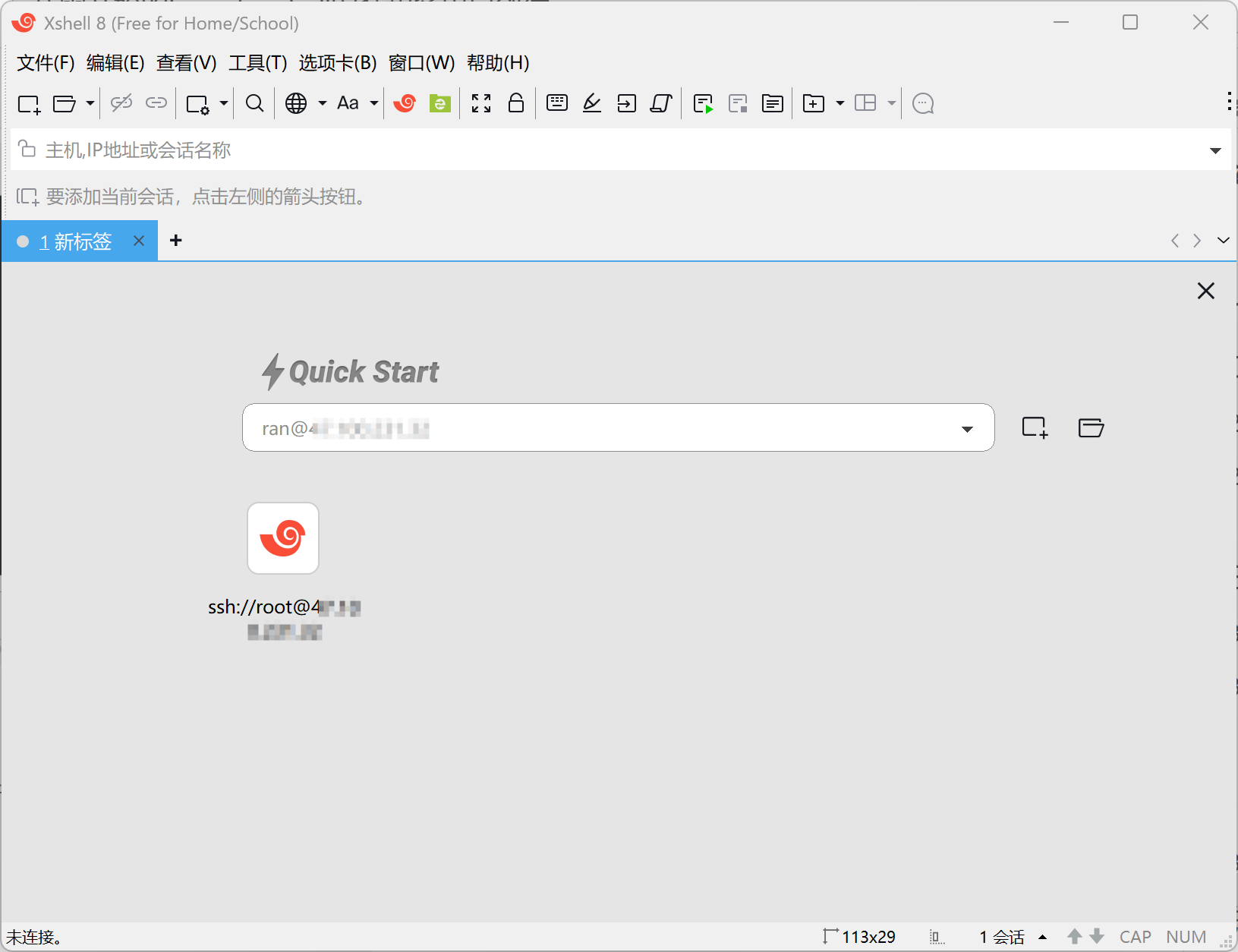Viewport: 1238px width, 952px height.
Task: Click the add-current-session arrow button
Action: [x=27, y=197]
